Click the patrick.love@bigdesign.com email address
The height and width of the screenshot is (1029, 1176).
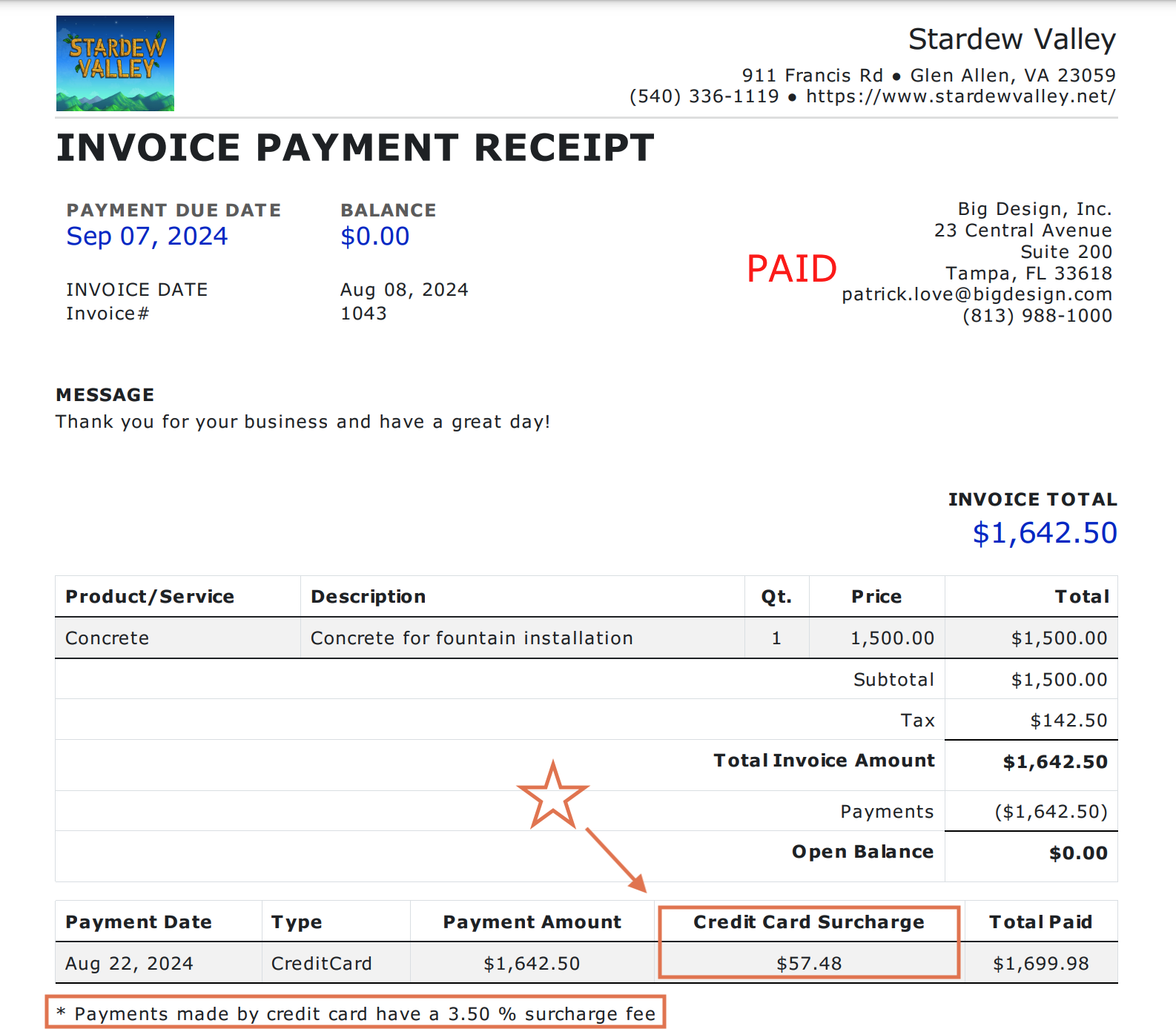pyautogui.click(x=977, y=294)
